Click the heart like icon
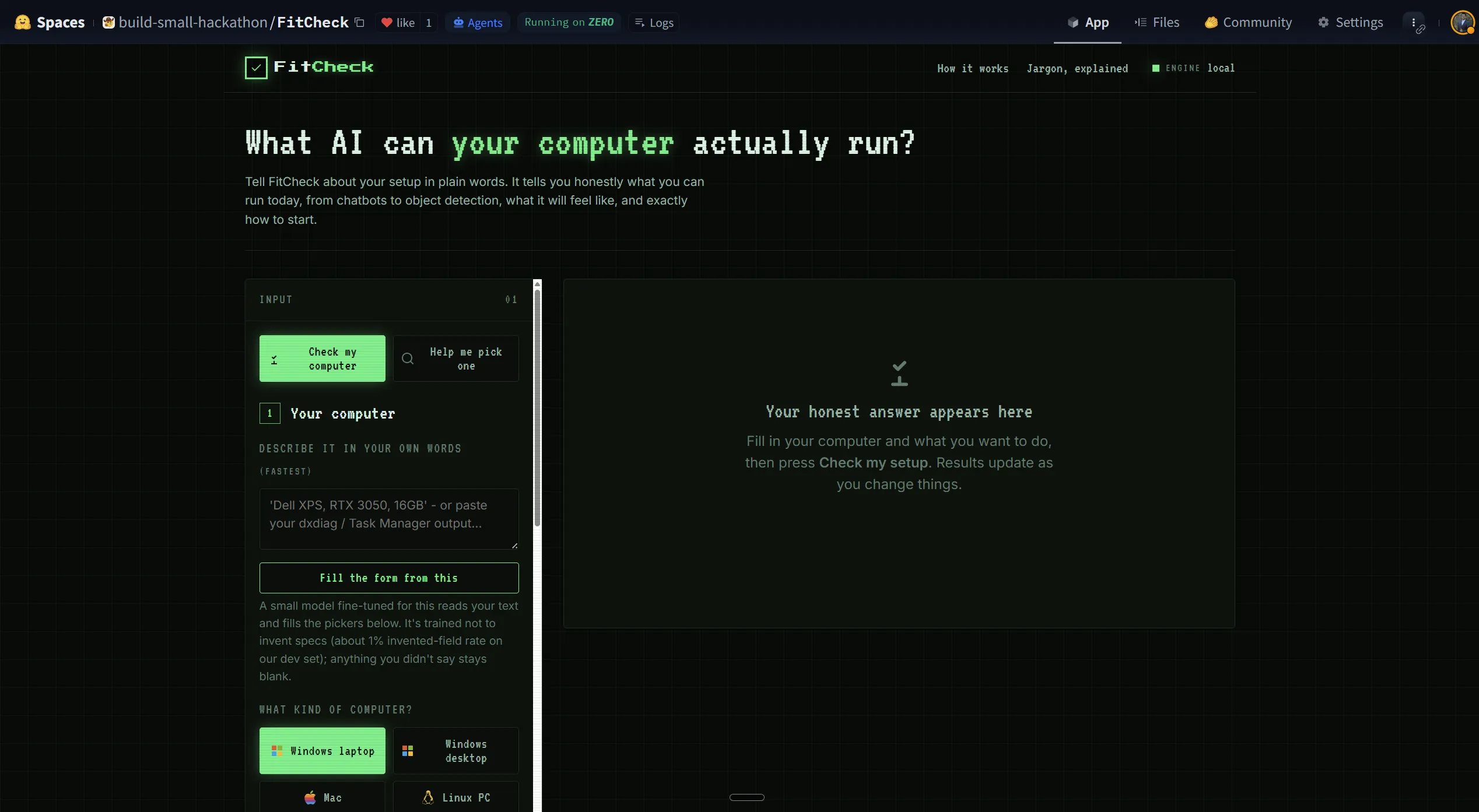The height and width of the screenshot is (812, 1479). point(387,23)
